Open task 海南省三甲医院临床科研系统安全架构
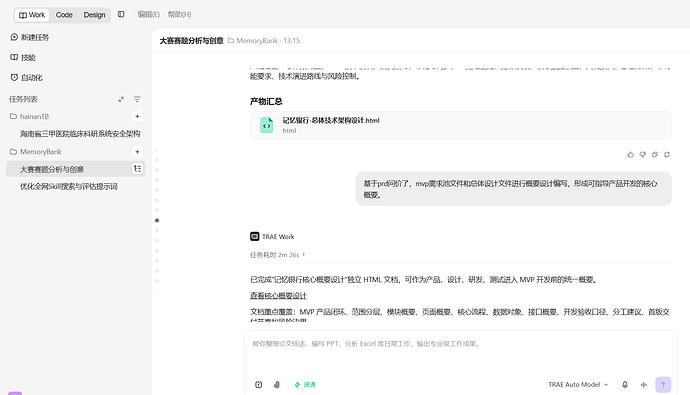The image size is (690, 395). (x=80, y=134)
